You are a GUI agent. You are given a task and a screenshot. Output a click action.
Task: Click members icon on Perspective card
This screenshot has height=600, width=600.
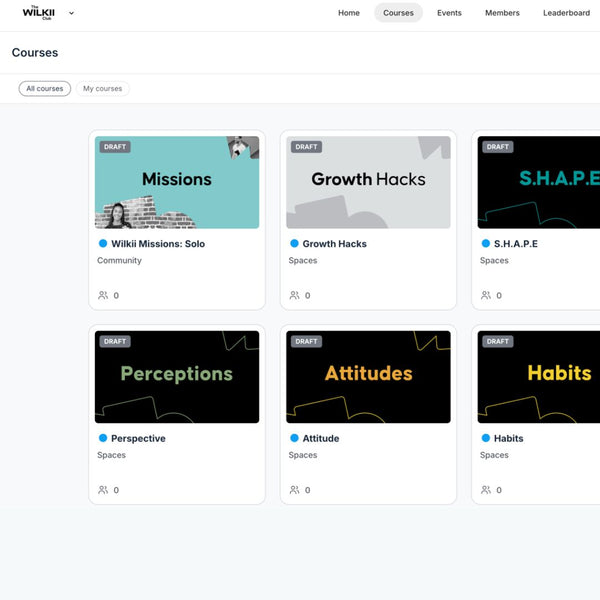pos(103,490)
